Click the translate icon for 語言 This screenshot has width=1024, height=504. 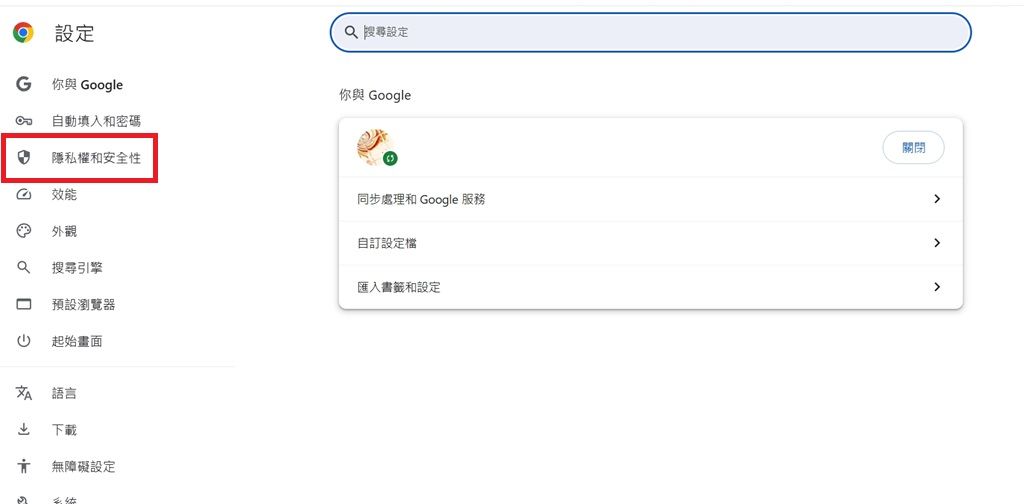[x=24, y=393]
